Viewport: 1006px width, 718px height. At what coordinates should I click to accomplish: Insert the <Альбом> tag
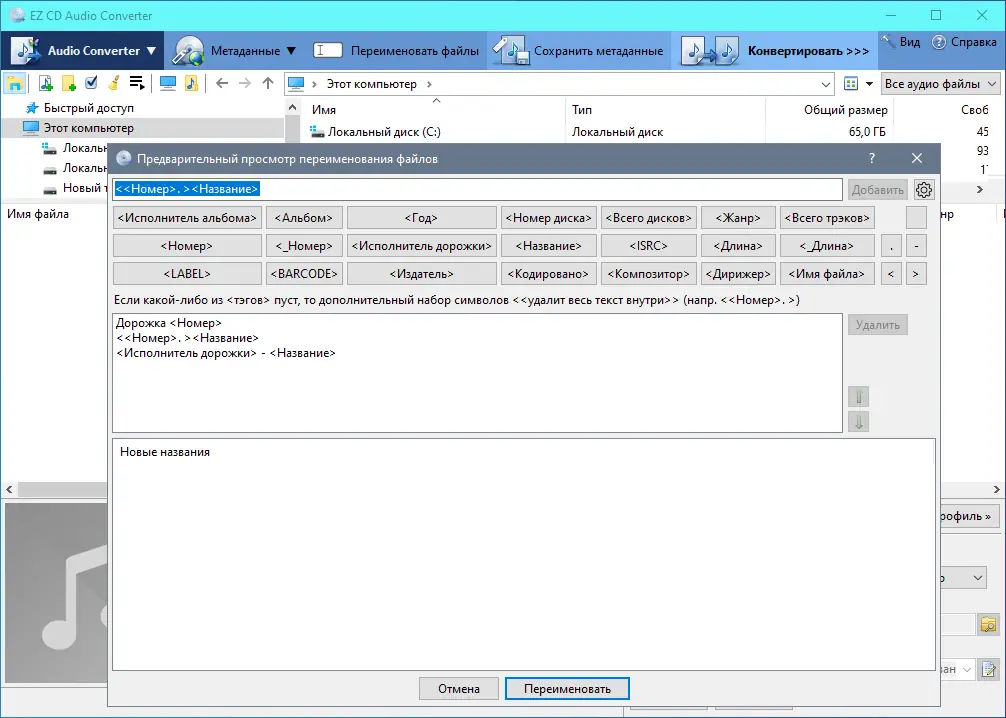coord(304,217)
